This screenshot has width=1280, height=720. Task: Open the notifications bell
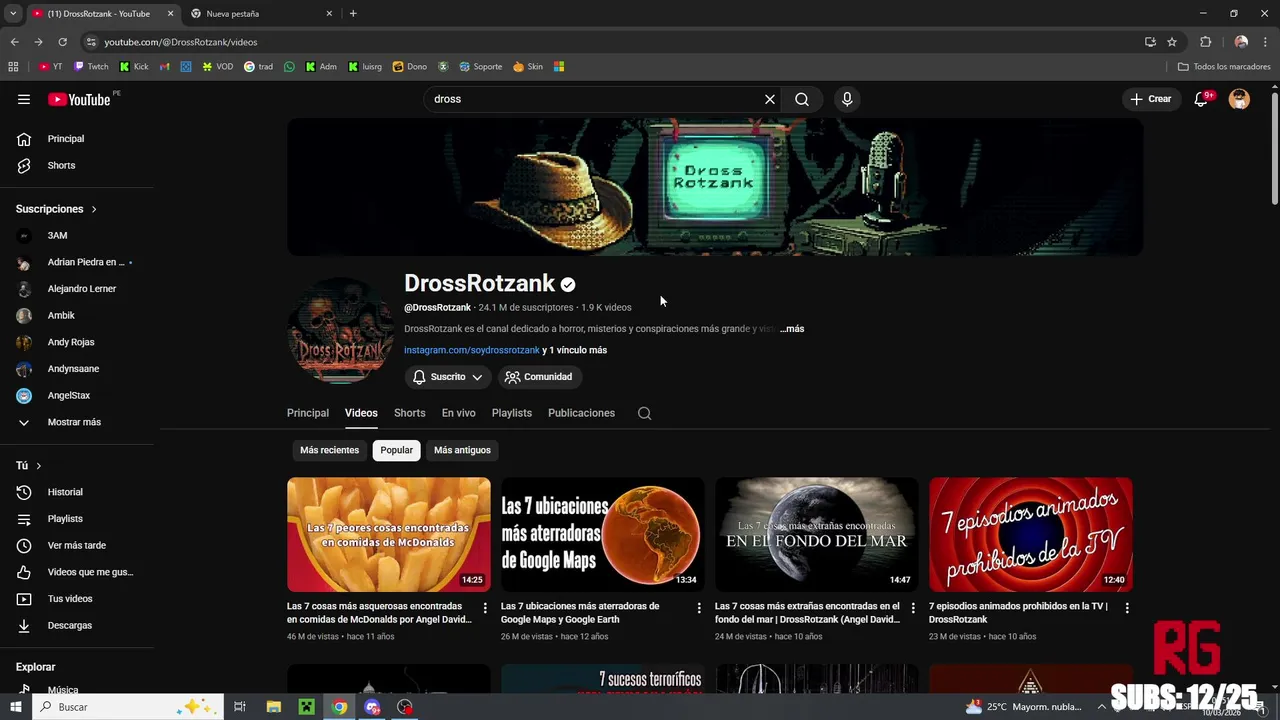[x=1201, y=99]
